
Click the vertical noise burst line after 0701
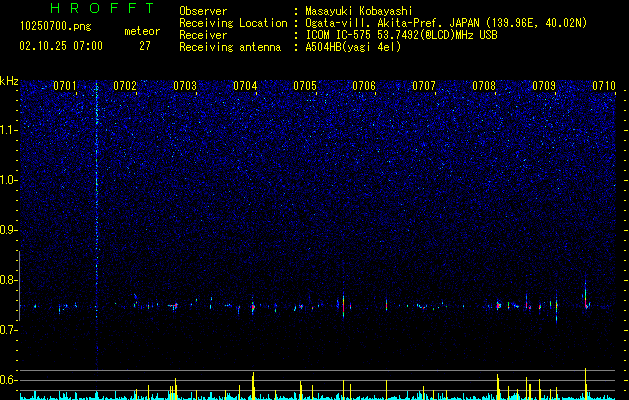97,225
